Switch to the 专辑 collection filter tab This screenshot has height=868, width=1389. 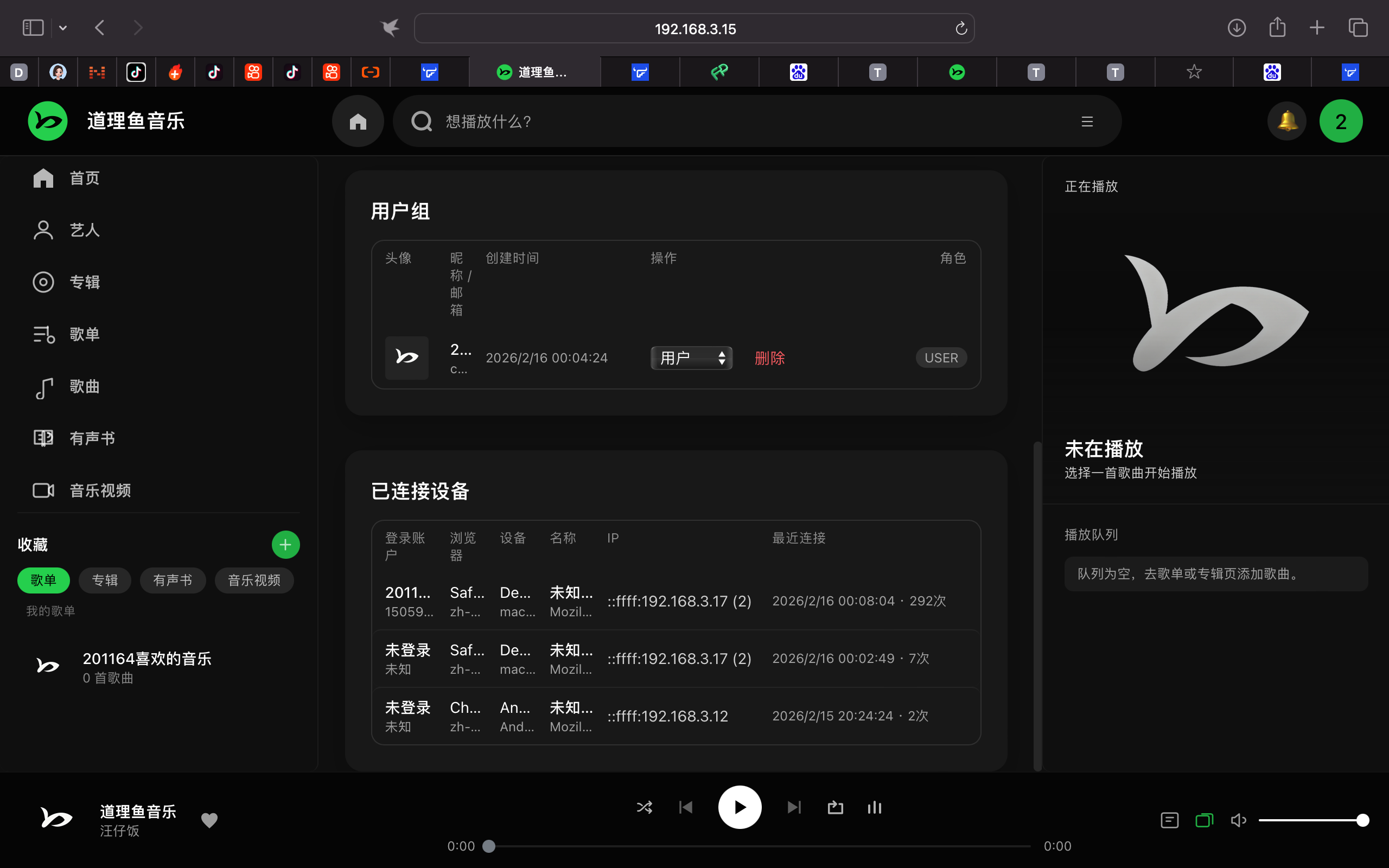105,580
